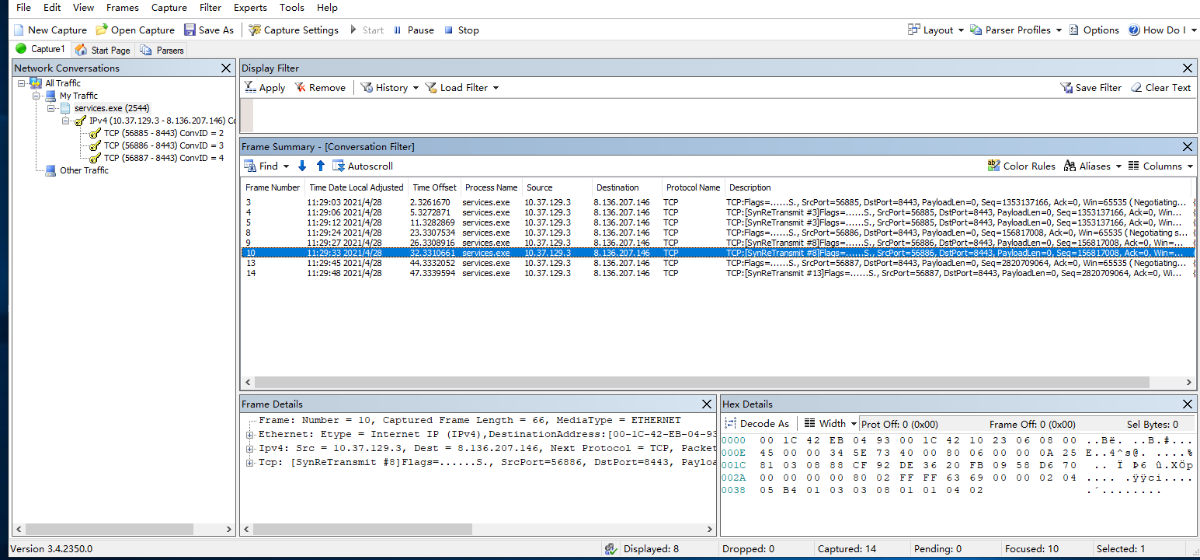Select TCP (56885 - 8443) ConvID = 2
The width and height of the screenshot is (1200, 560).
pyautogui.click(x=163, y=133)
